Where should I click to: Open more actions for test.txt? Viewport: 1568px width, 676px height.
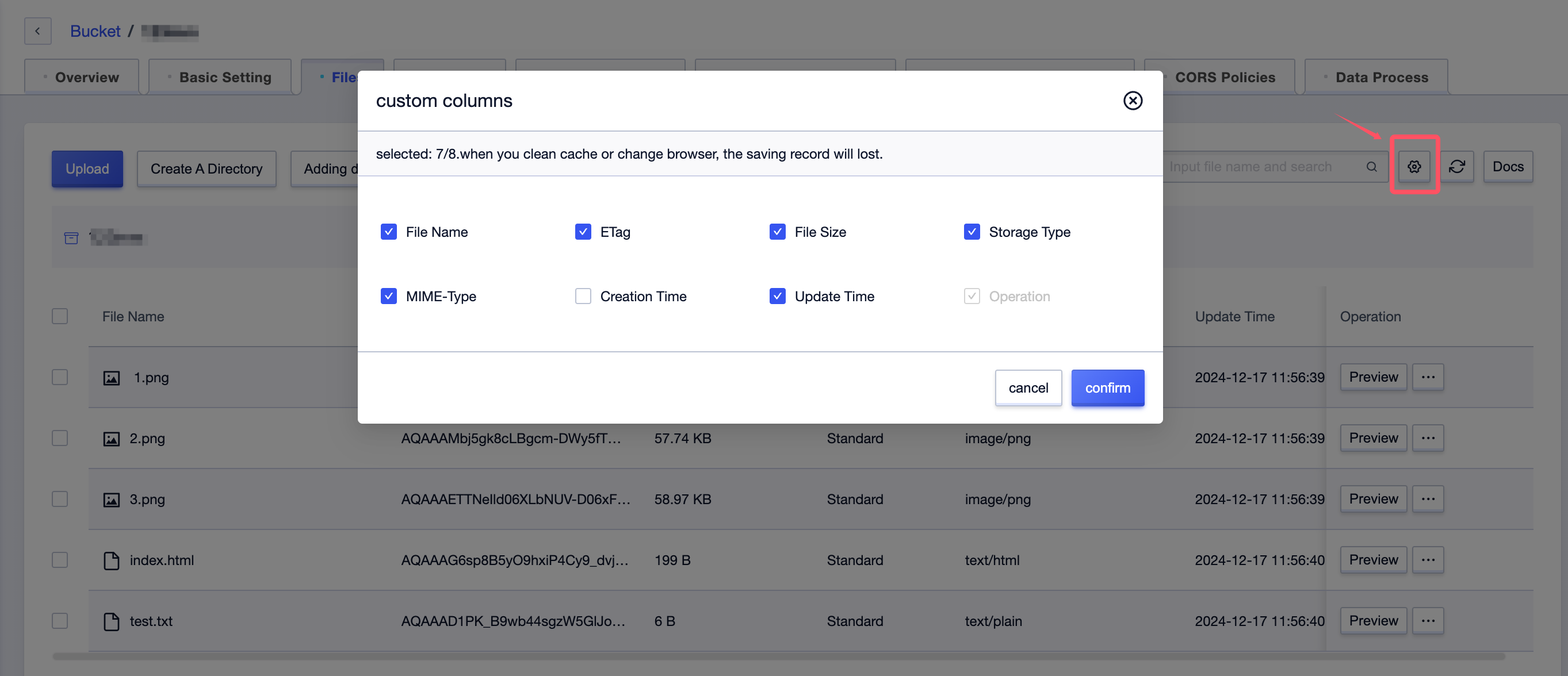[1428, 621]
